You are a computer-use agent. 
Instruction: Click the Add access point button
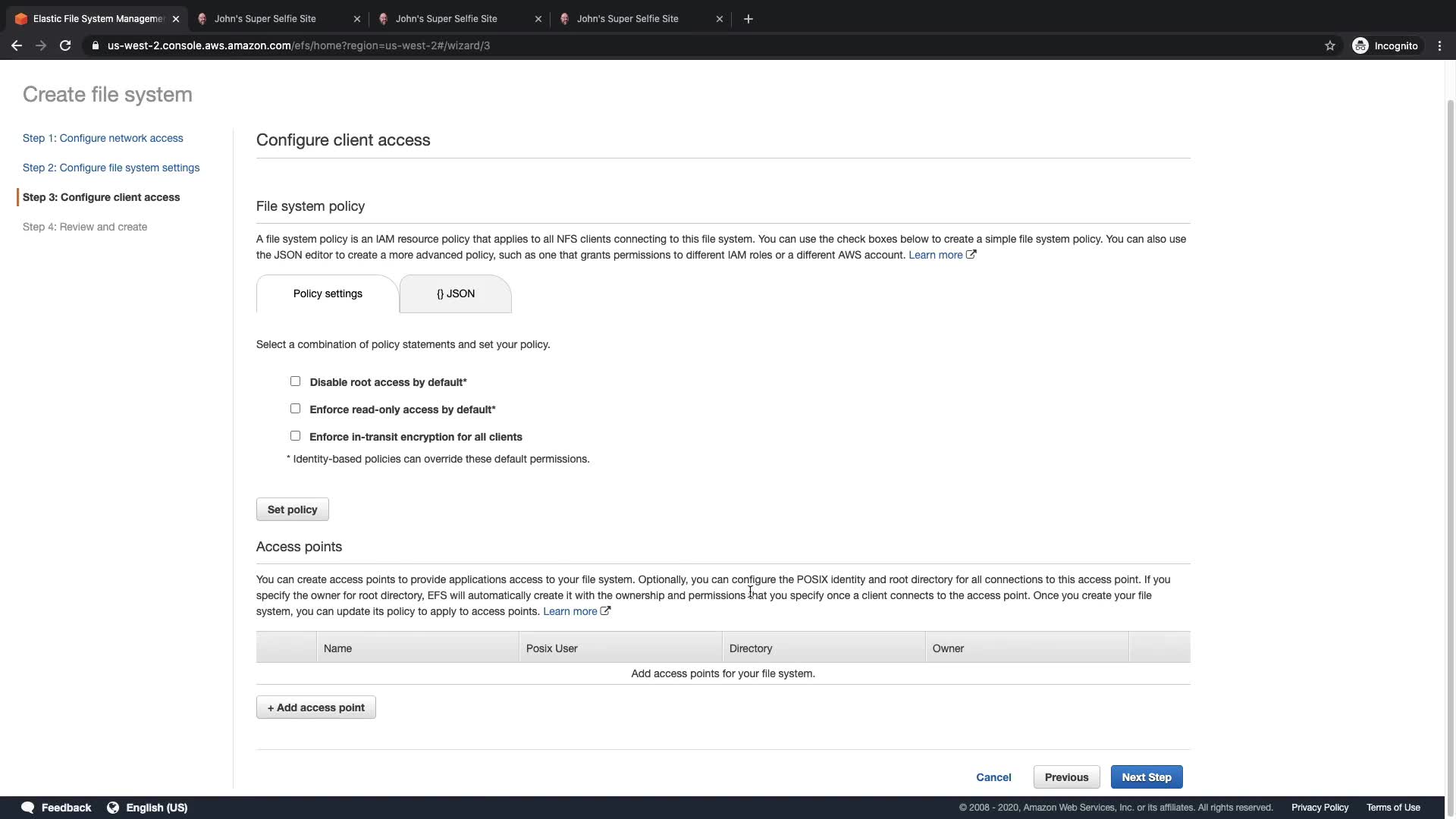click(315, 708)
